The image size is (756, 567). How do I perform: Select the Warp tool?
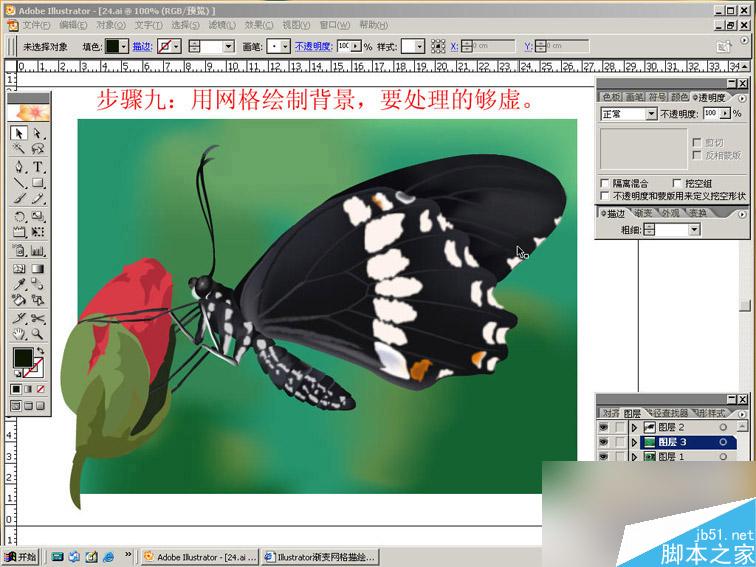click(x=19, y=232)
